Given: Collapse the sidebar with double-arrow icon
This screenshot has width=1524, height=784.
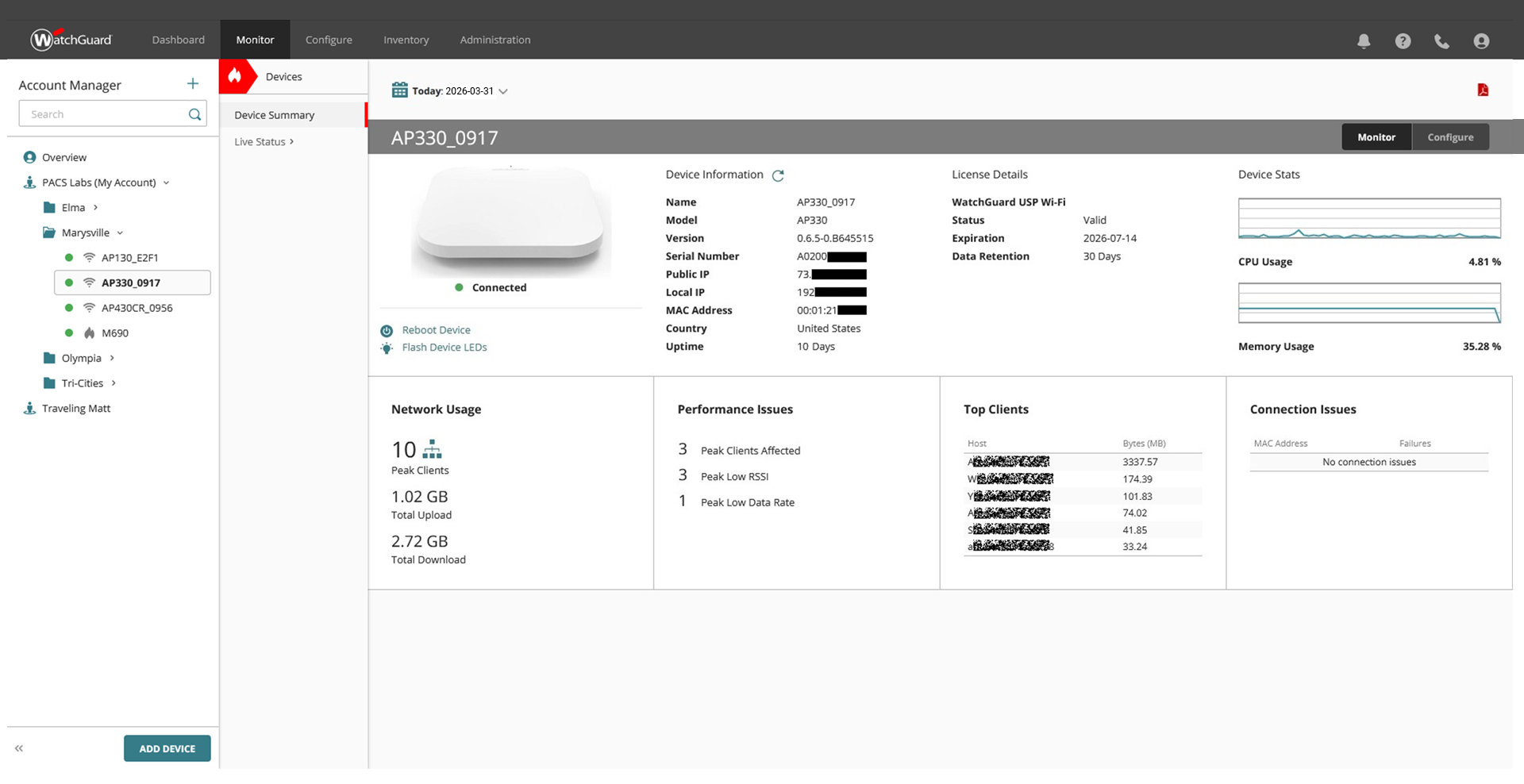Looking at the screenshot, I should click(19, 748).
